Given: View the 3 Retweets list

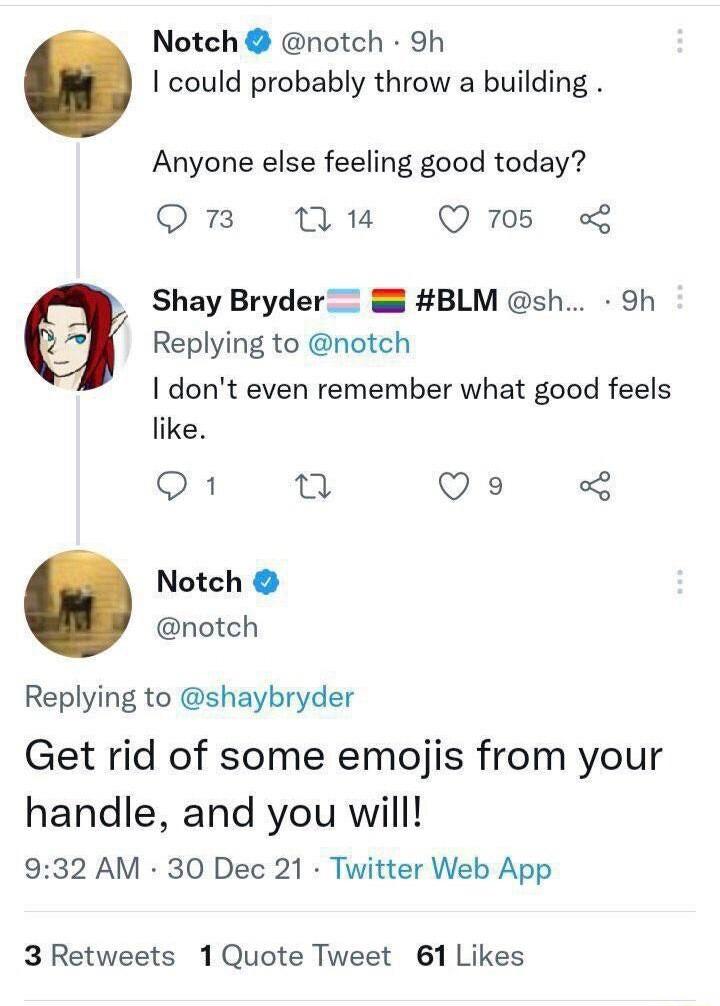Looking at the screenshot, I should point(98,955).
